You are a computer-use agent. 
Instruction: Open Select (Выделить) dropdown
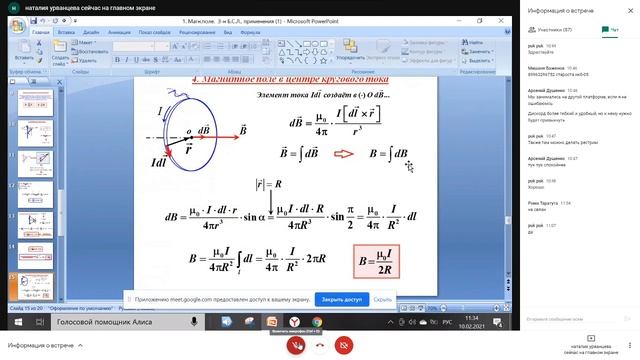pyautogui.click(x=477, y=60)
